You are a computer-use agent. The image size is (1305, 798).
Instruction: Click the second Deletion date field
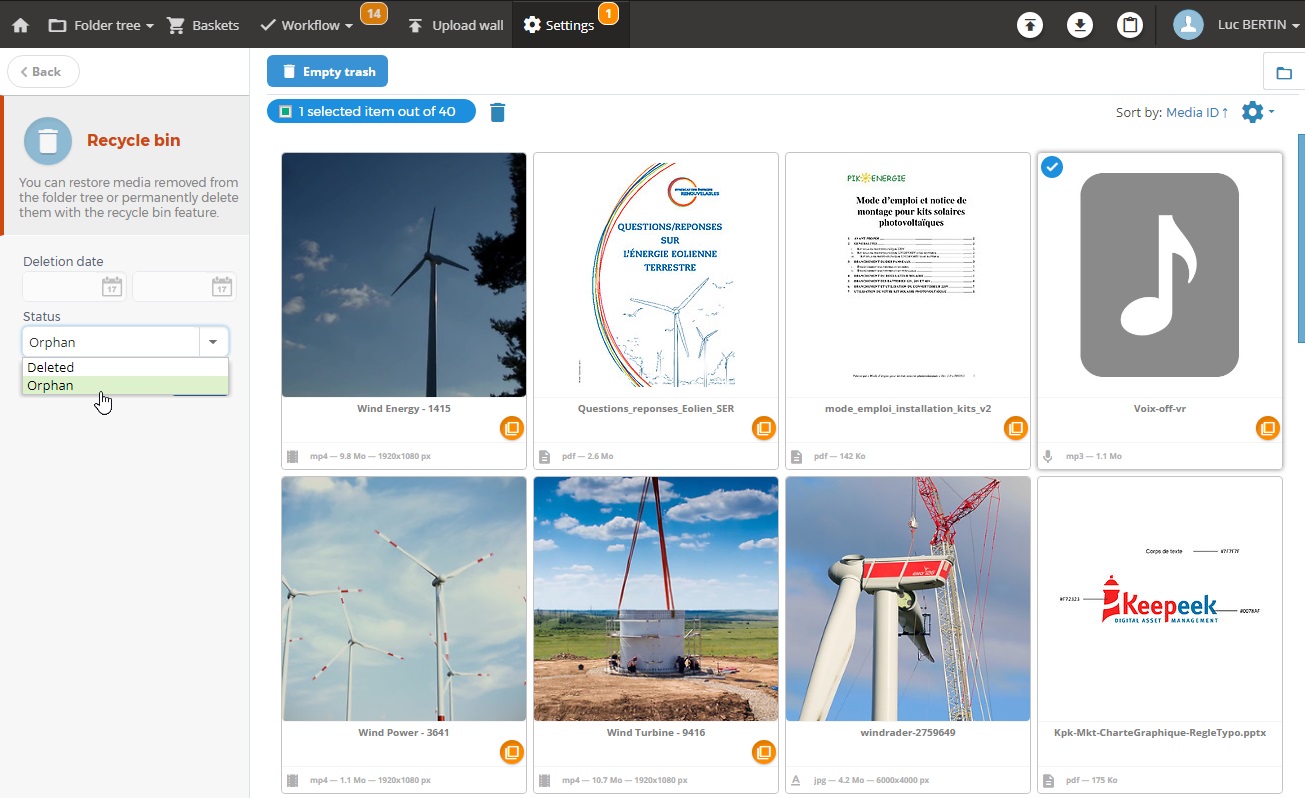185,287
